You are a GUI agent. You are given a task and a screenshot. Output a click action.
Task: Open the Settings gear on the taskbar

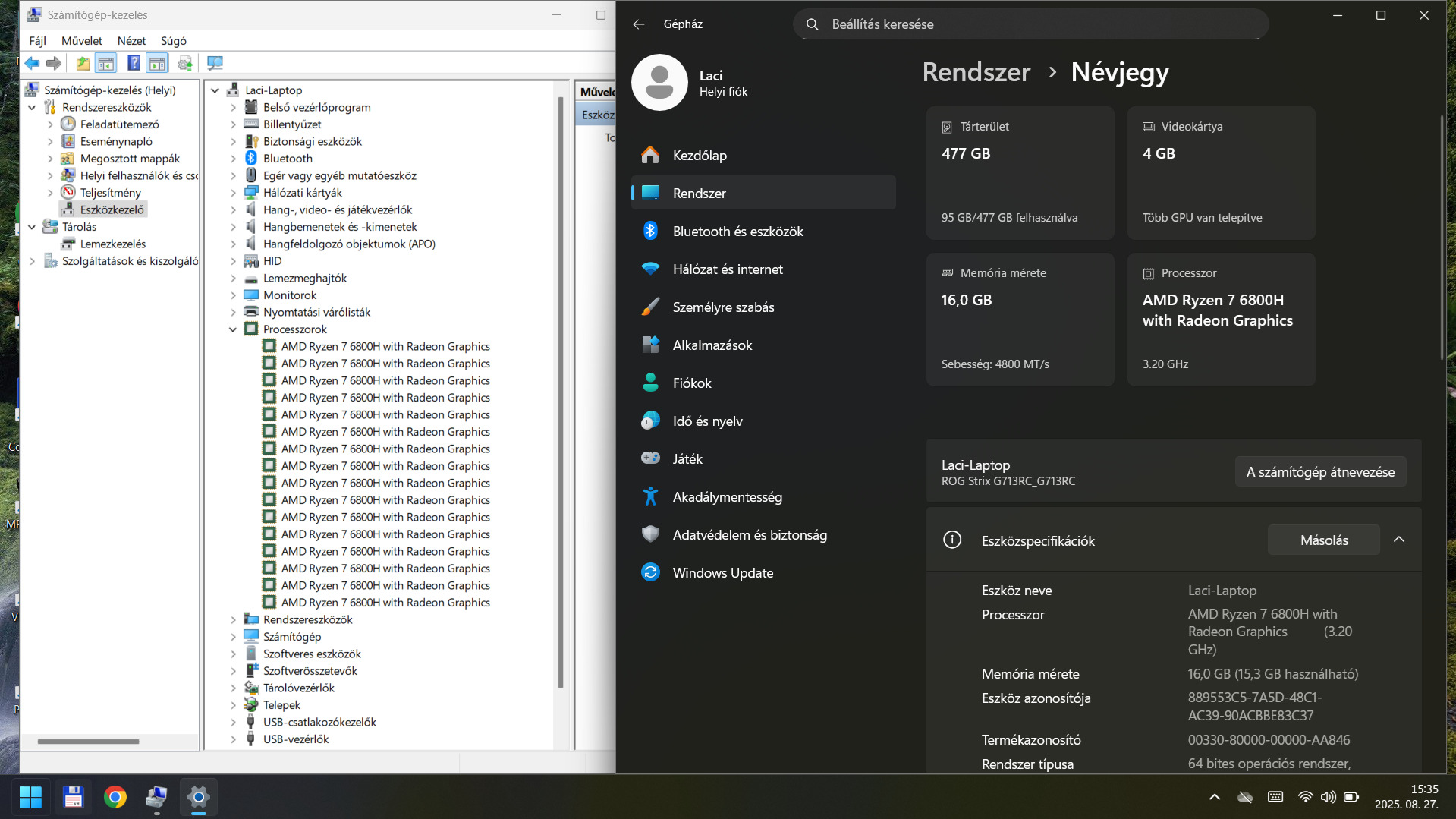coord(199,797)
